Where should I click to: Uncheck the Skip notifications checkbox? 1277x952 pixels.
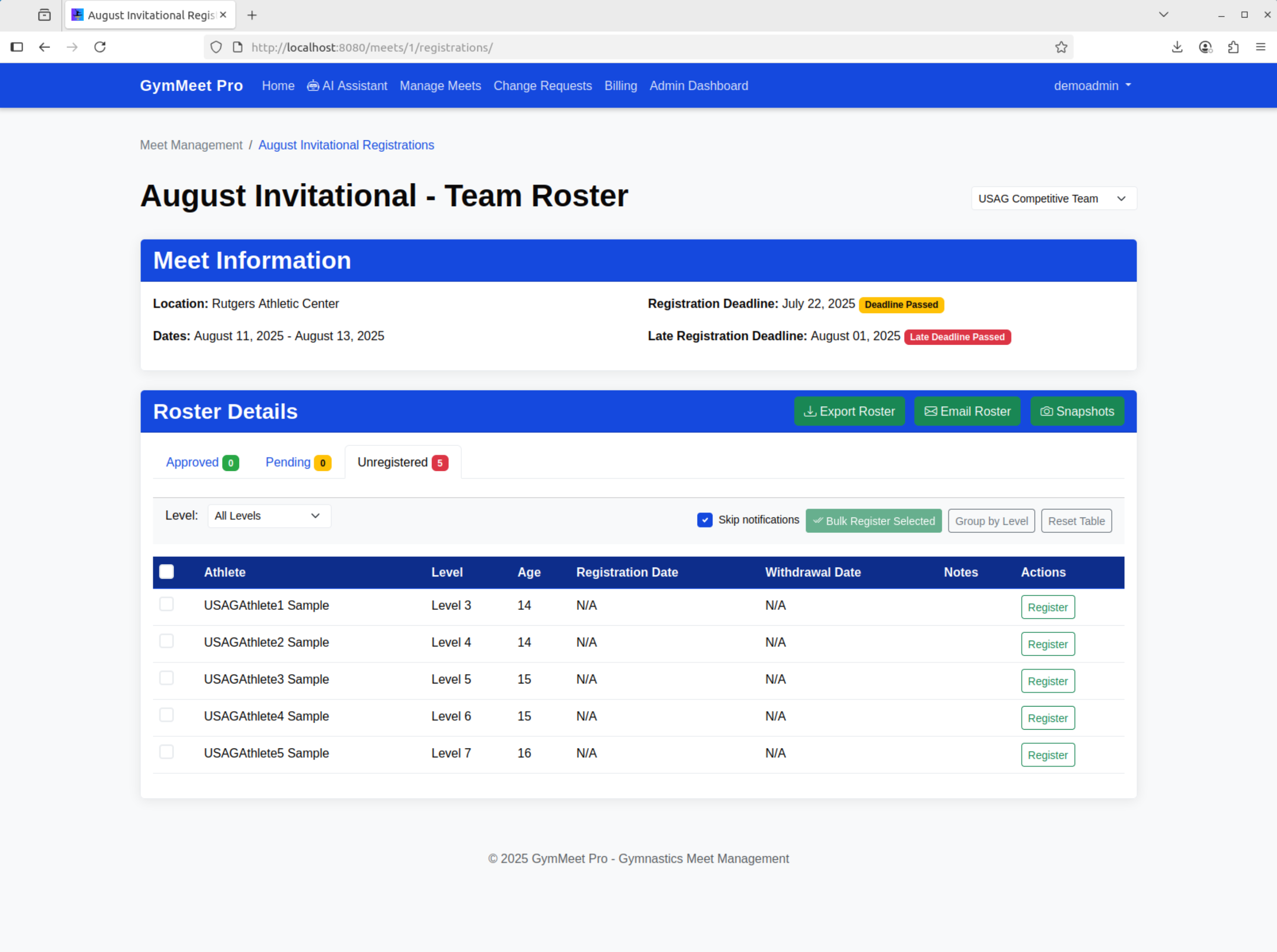click(x=704, y=520)
